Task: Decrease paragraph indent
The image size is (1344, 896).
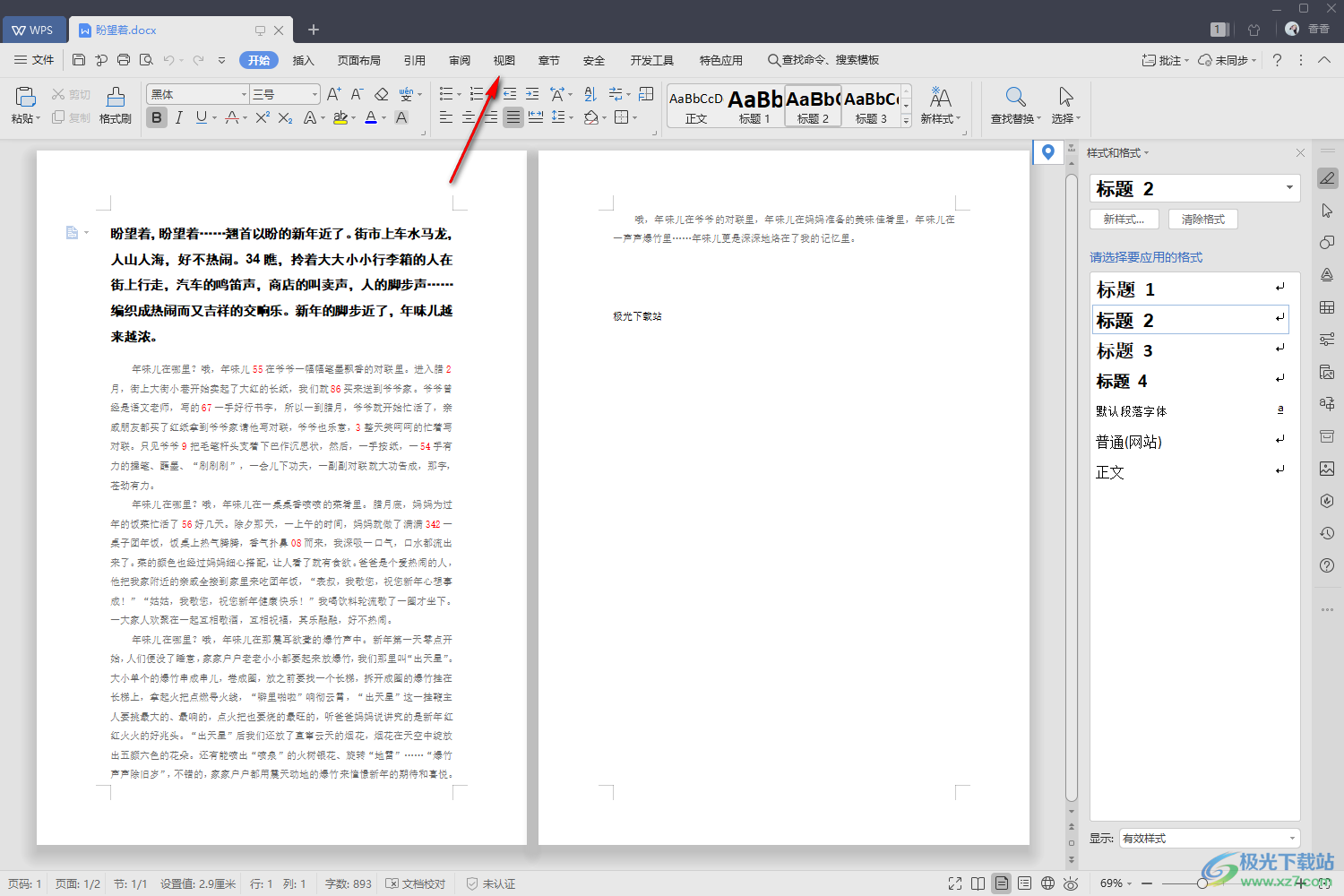Action: 510,94
